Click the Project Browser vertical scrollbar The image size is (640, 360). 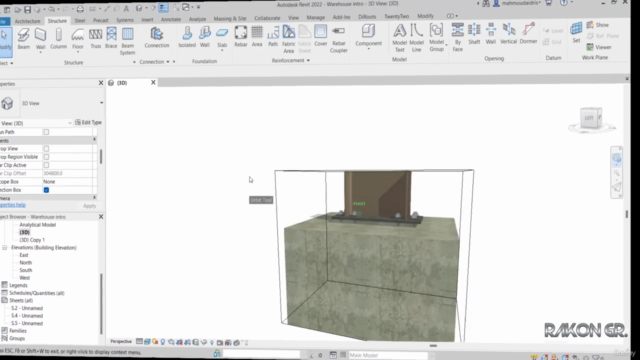pos(101,304)
